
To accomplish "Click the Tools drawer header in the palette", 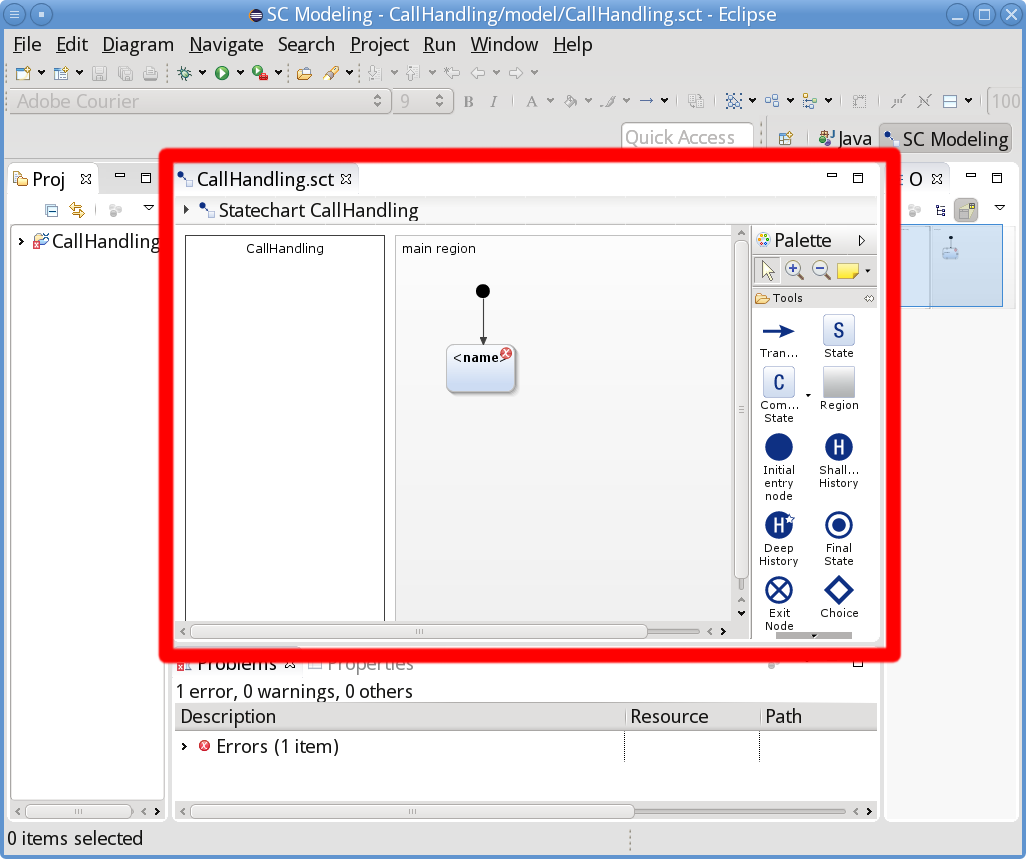I will (x=814, y=298).
